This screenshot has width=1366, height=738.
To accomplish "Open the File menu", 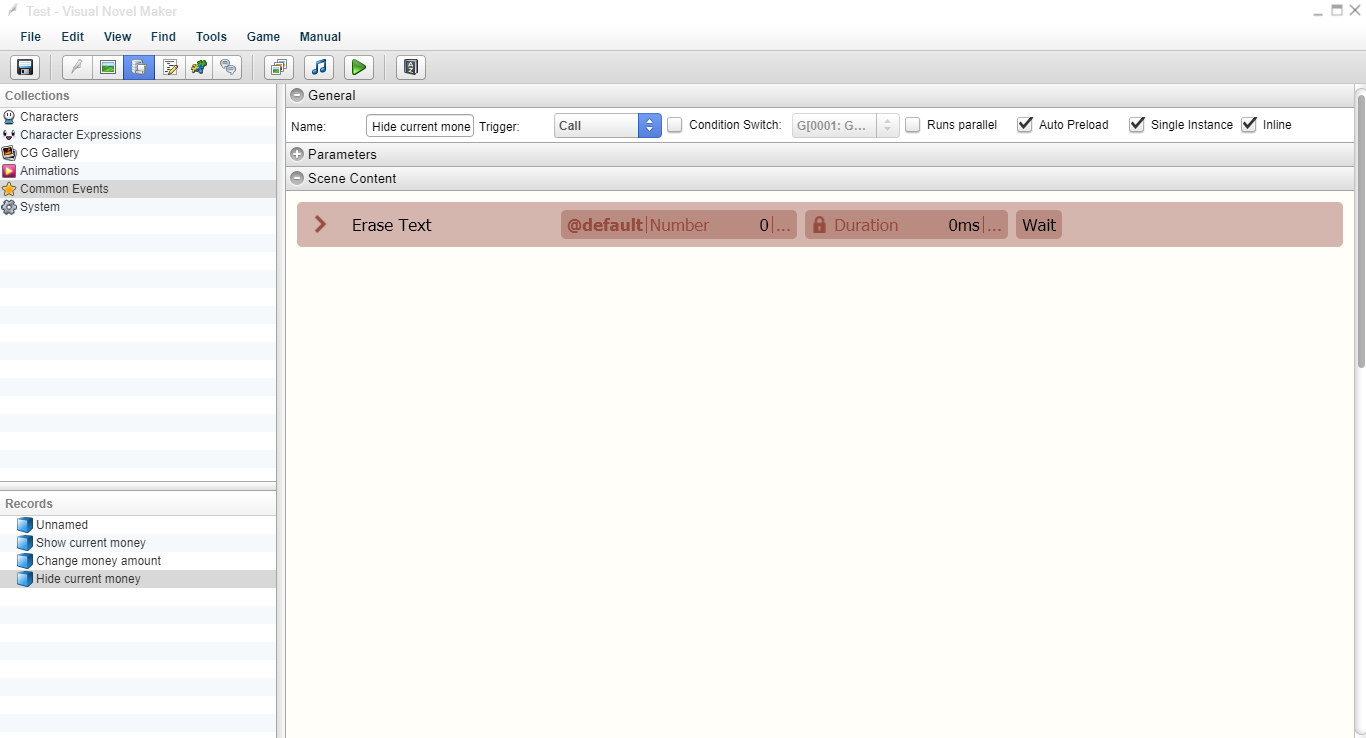I will pos(31,37).
